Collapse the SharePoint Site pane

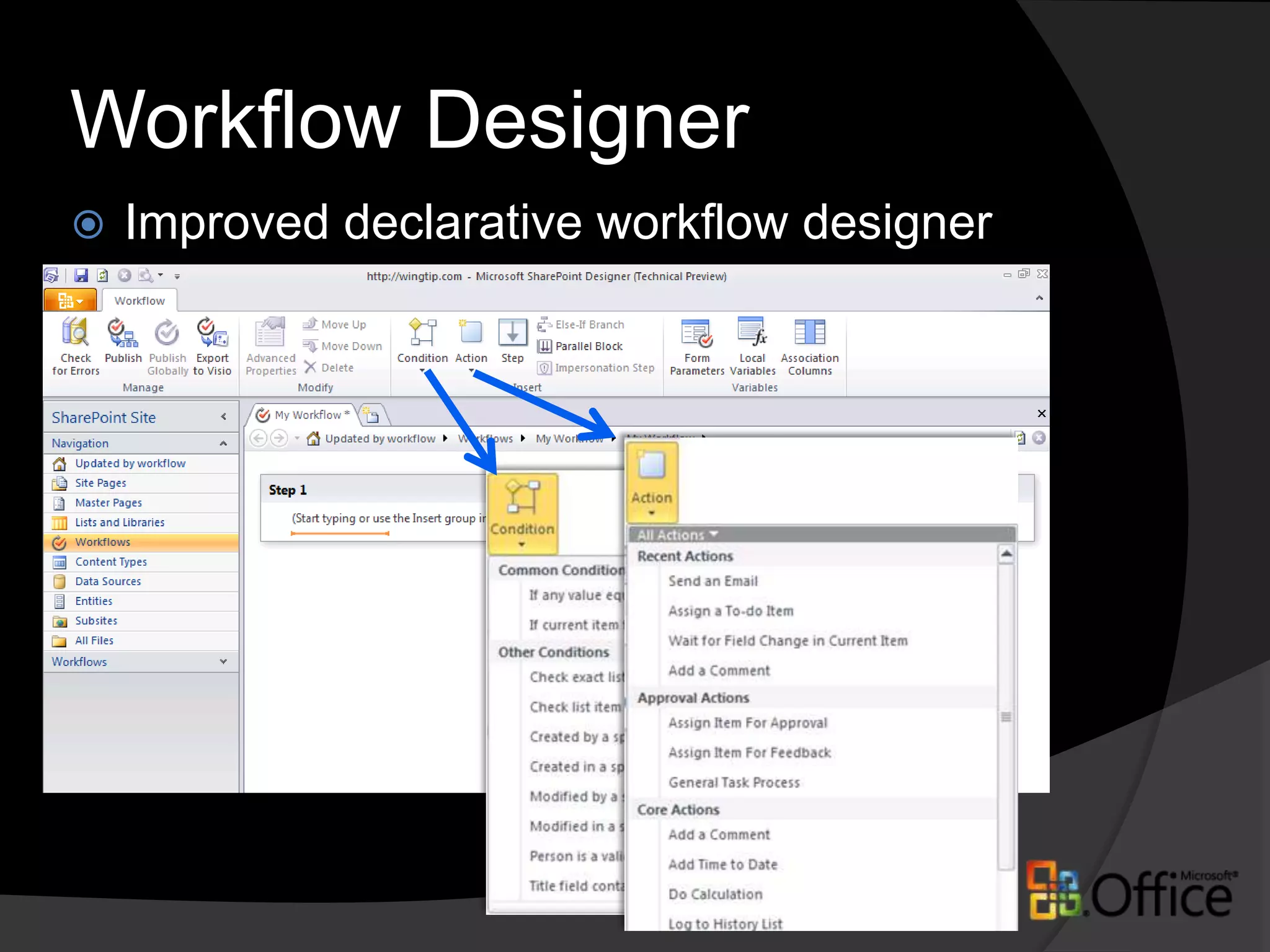point(224,417)
